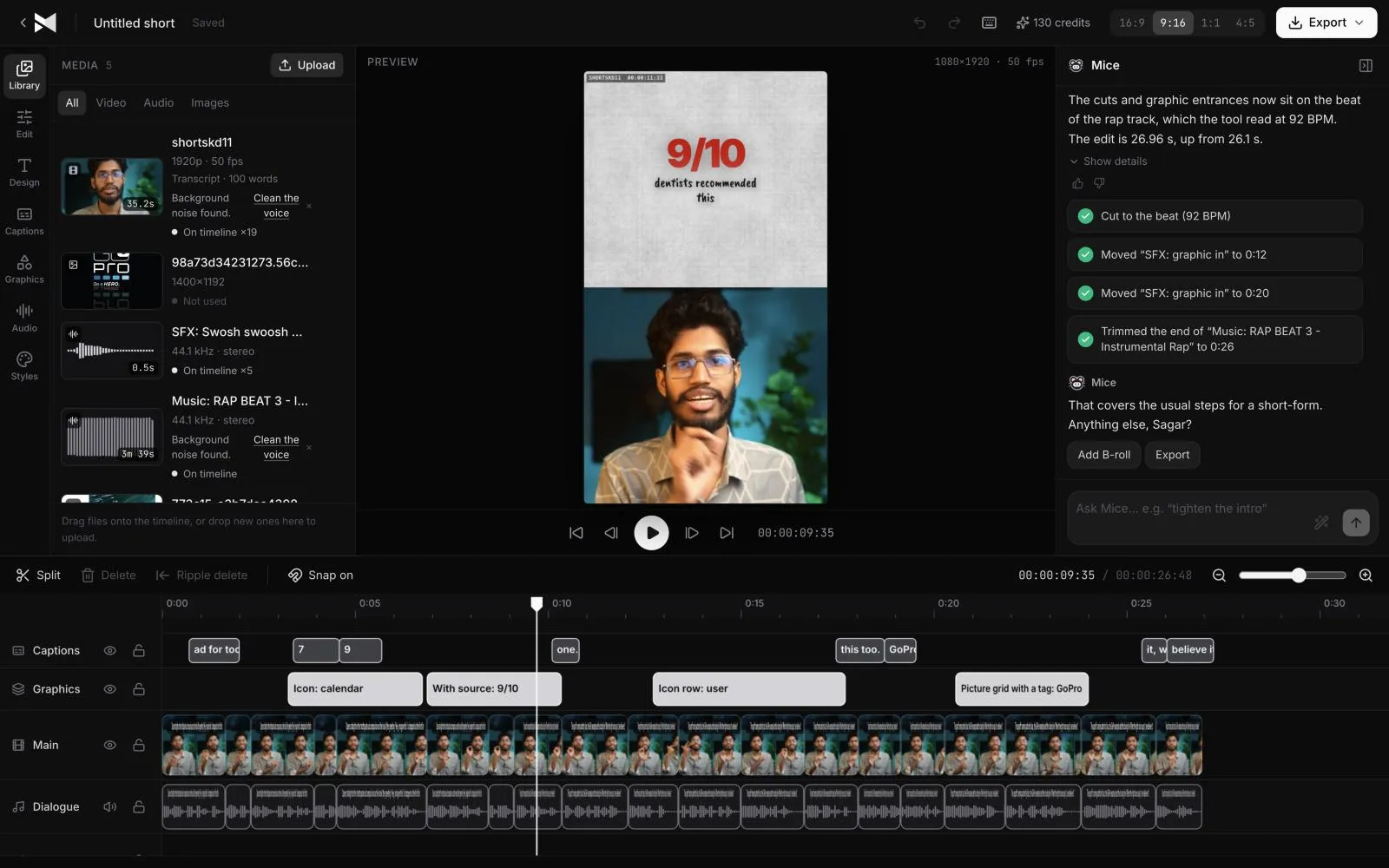Open the Design sidebar panel
Image resolution: width=1389 pixels, height=868 pixels.
24,172
